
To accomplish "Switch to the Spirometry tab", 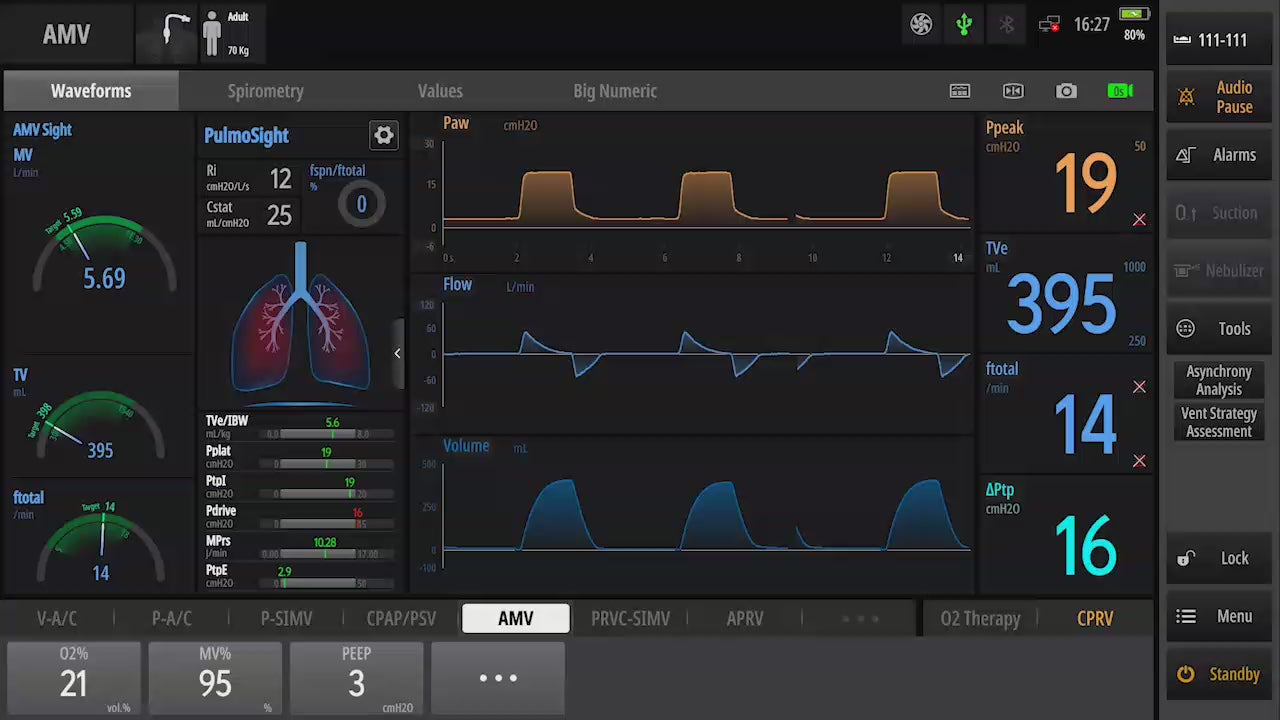I will (x=265, y=91).
